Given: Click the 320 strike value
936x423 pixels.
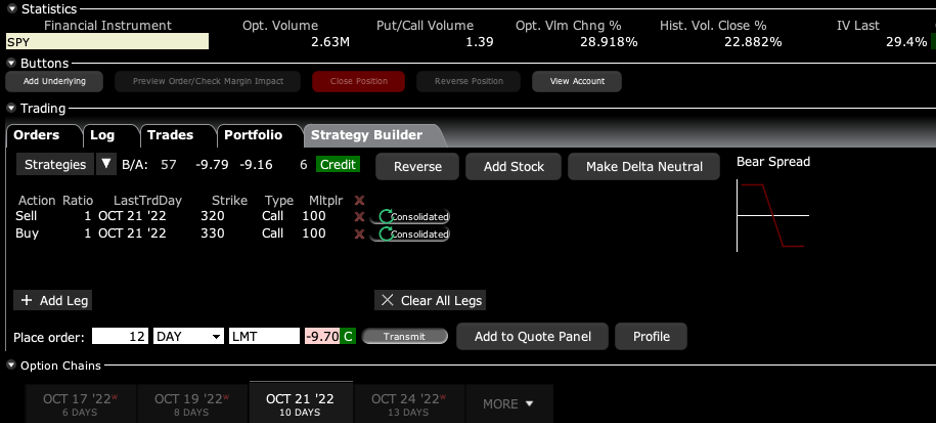Looking at the screenshot, I should [213, 216].
